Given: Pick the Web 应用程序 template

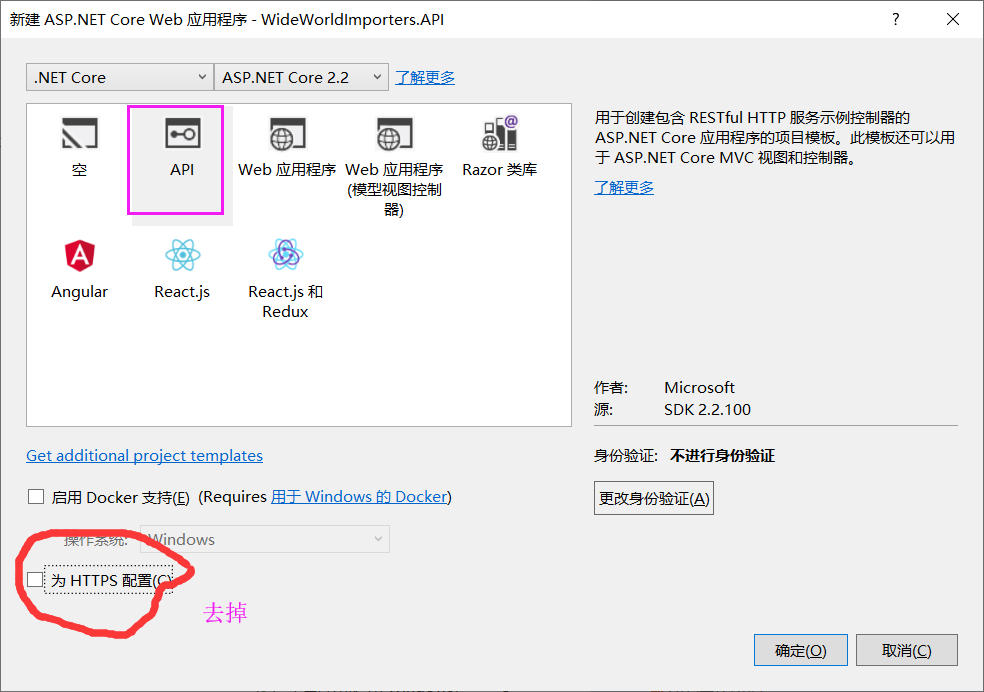Looking at the screenshot, I should coord(287,147).
